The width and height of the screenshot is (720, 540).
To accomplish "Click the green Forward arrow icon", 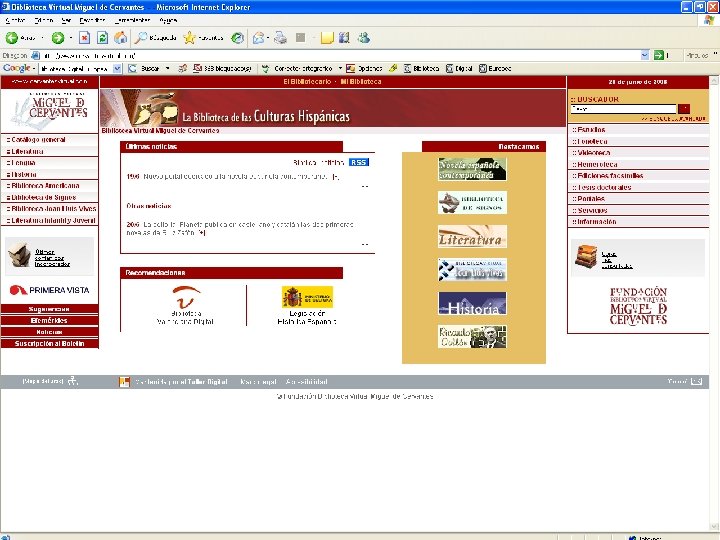I will click(58, 38).
